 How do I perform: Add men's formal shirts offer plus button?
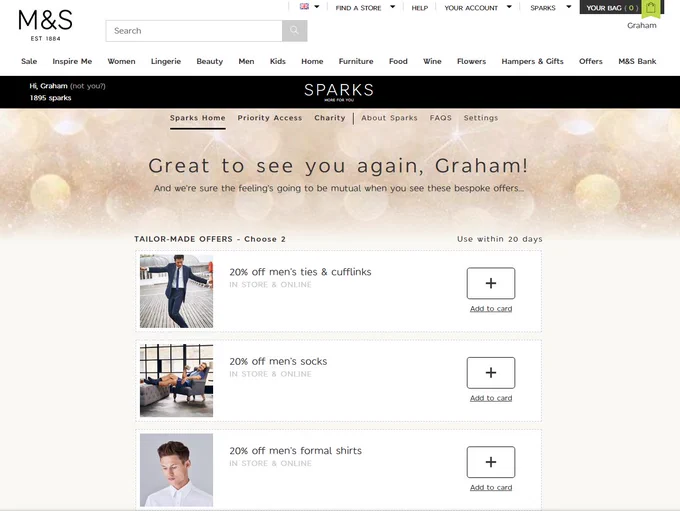click(x=491, y=462)
